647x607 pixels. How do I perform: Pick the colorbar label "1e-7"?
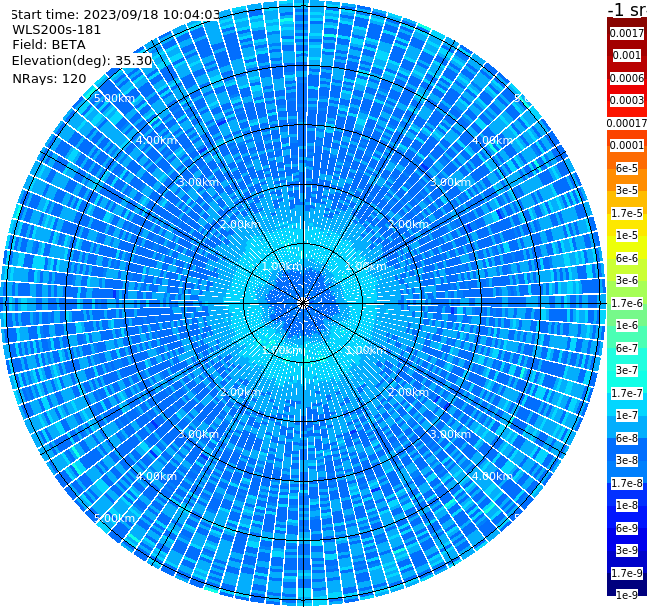[x=627, y=415]
